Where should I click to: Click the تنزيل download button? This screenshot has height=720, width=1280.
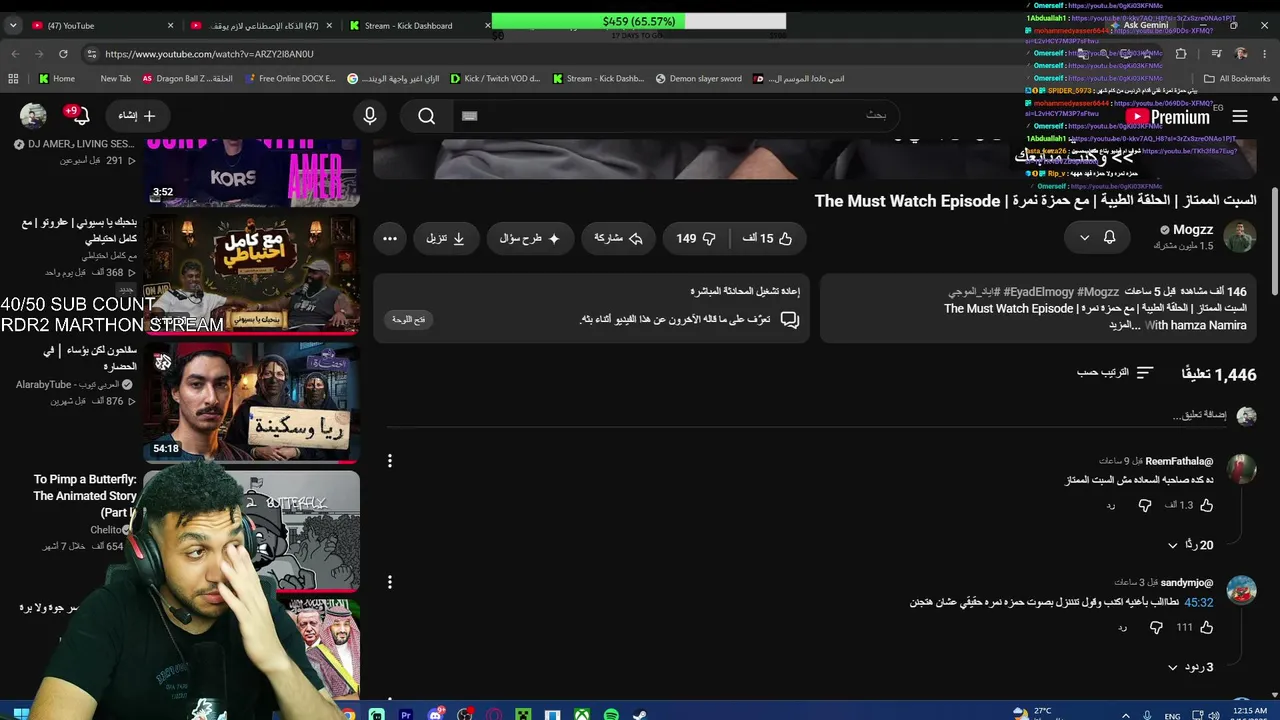445,238
